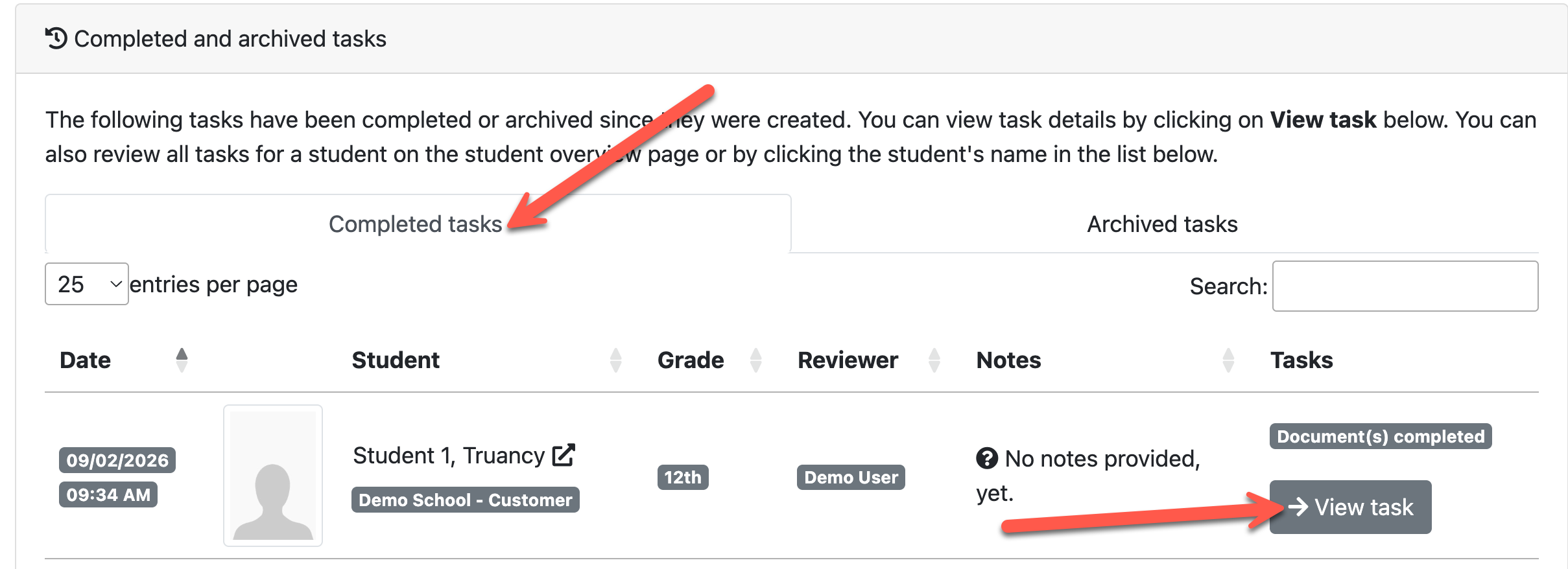Click the View task button
Image resolution: width=1568 pixels, height=569 pixels.
(1350, 507)
